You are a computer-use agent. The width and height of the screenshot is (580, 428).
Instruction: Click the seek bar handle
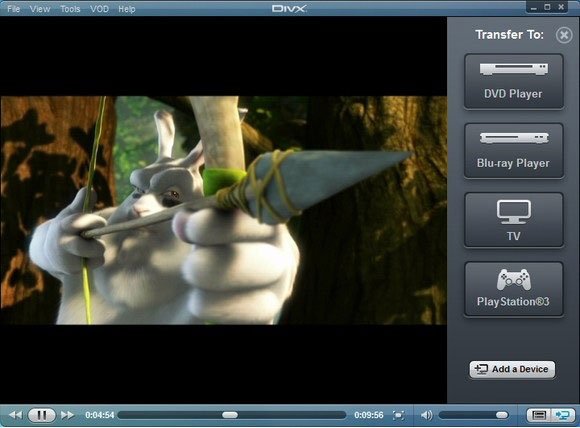230,415
